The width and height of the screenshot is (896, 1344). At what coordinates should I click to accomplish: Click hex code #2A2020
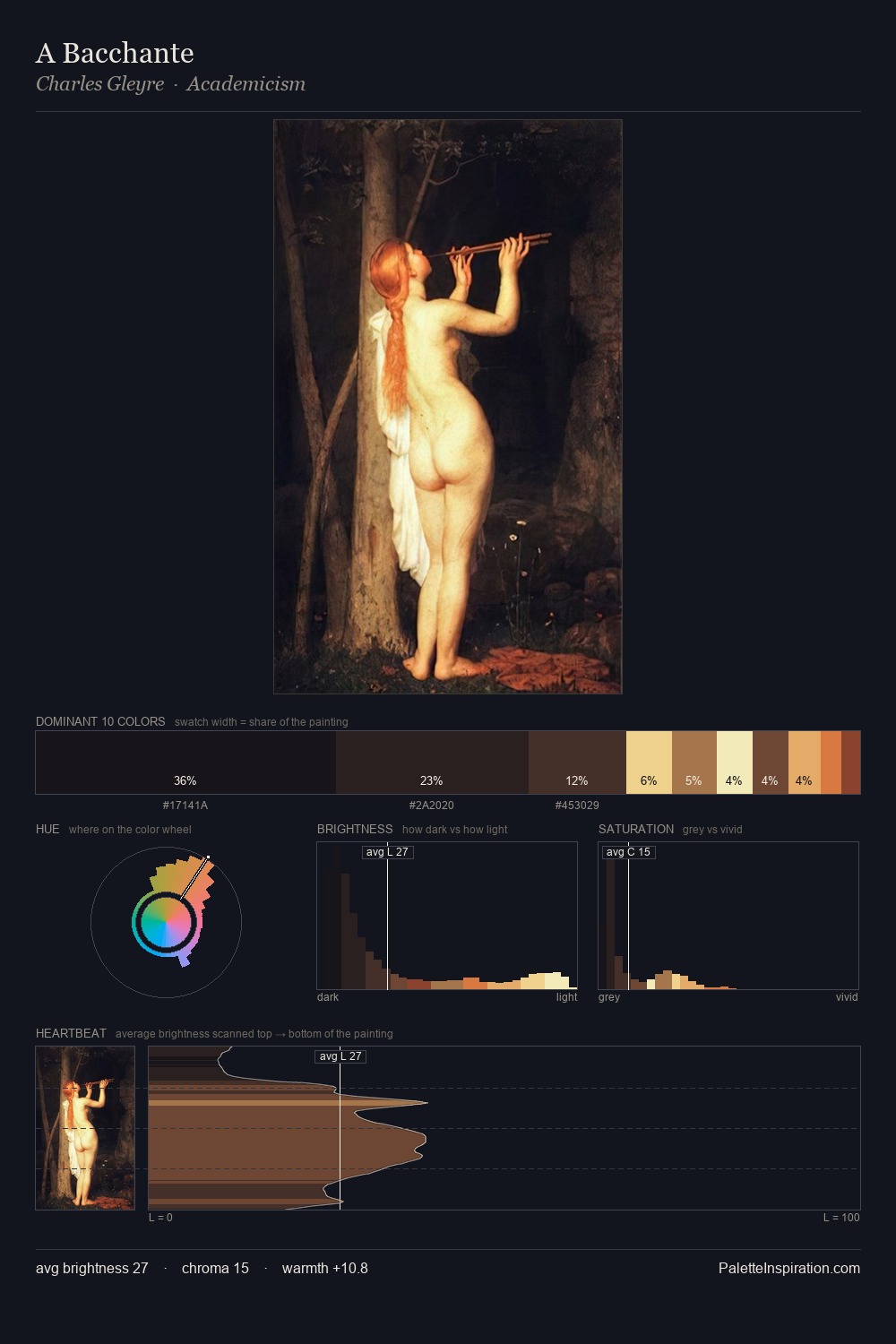432,806
